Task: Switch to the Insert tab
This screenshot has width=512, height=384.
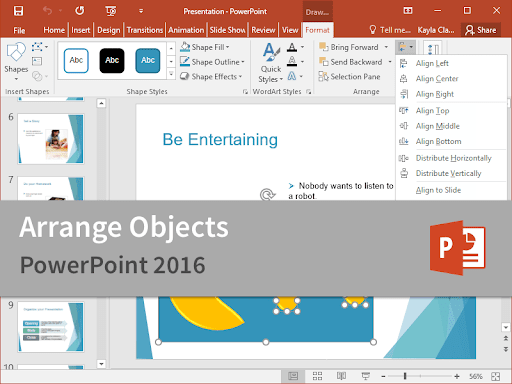Action: (x=81, y=30)
